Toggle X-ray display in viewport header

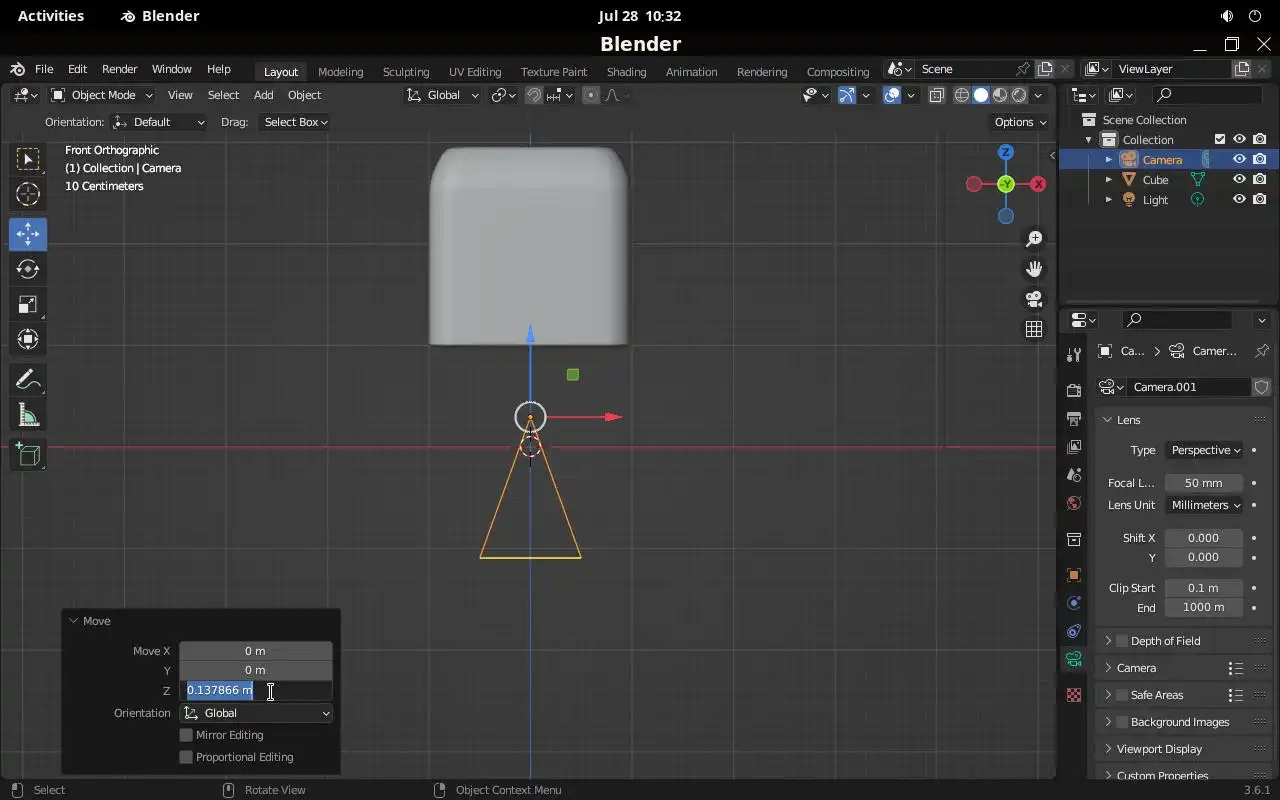[x=937, y=95]
